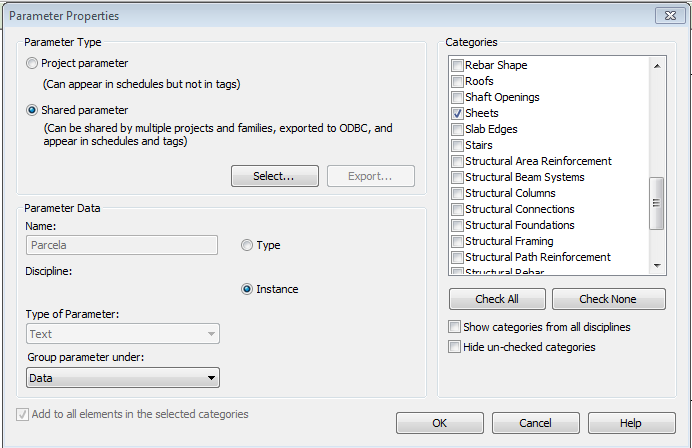Enable the Roofs category checkbox
Viewport: 692px width, 448px height.
pos(457,81)
